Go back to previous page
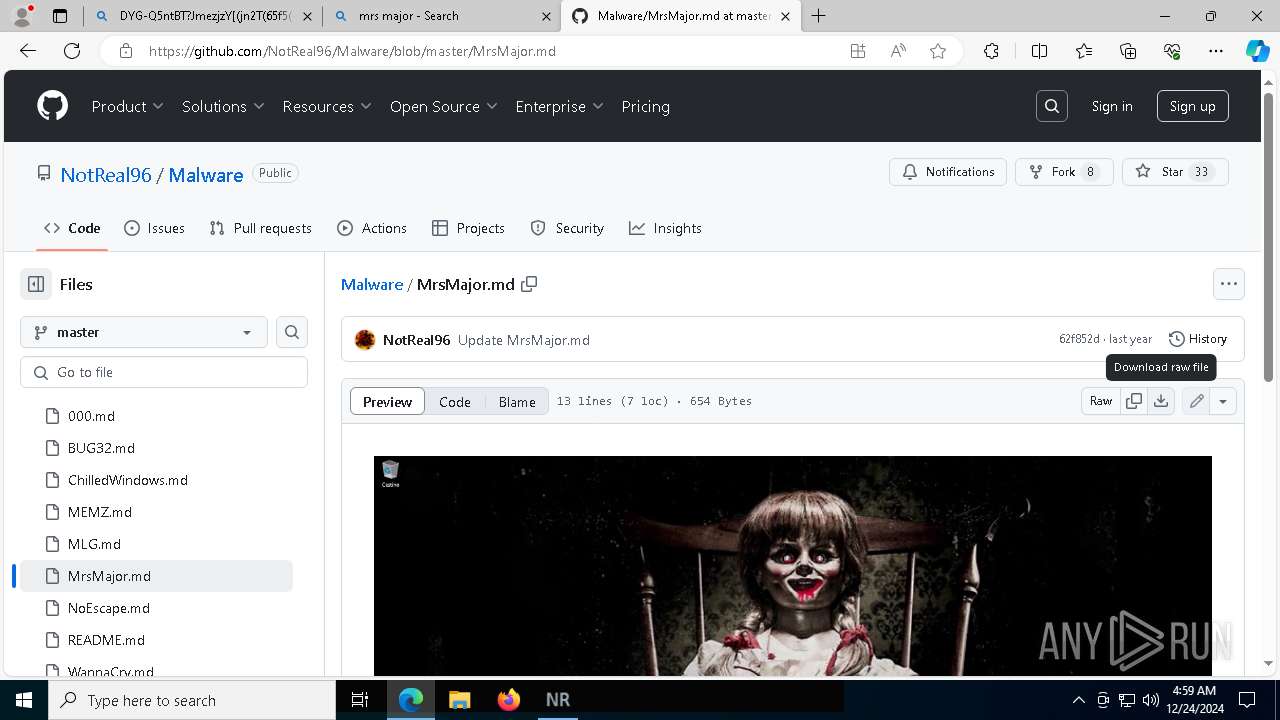This screenshot has width=1280, height=720. (28, 51)
